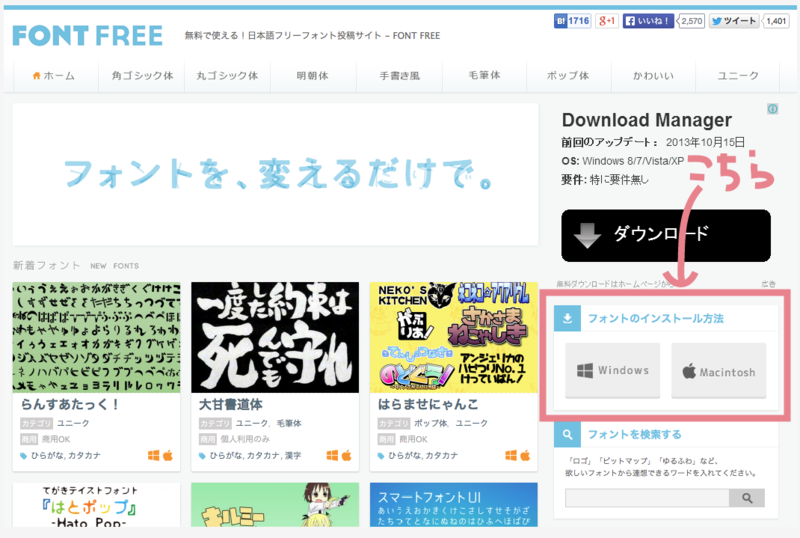800x538 pixels.
Task: Click the download icon beside フォントのインストール方法
Action: [567, 319]
